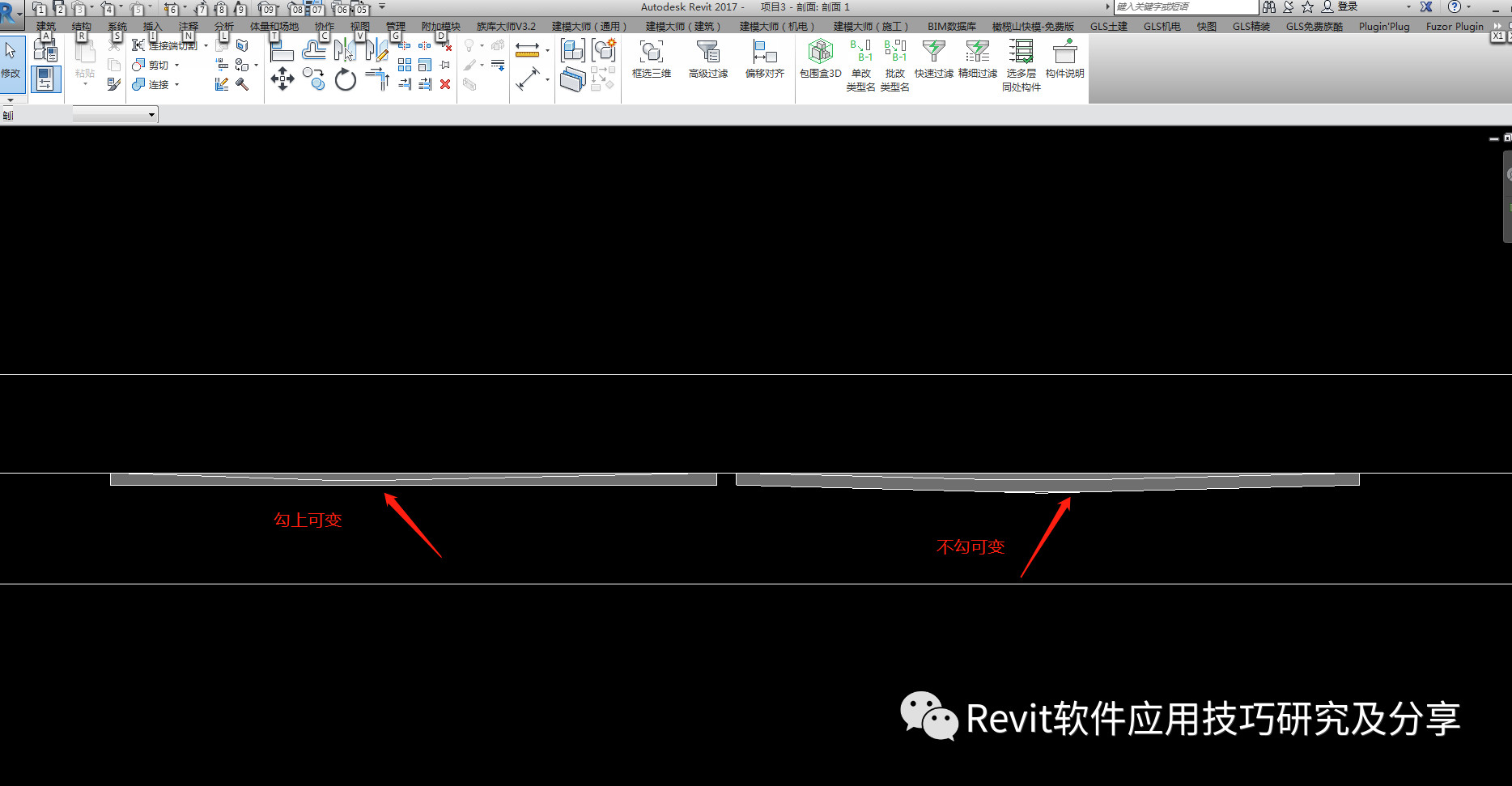
Task: Activate the Align tool
Action: [x=282, y=51]
